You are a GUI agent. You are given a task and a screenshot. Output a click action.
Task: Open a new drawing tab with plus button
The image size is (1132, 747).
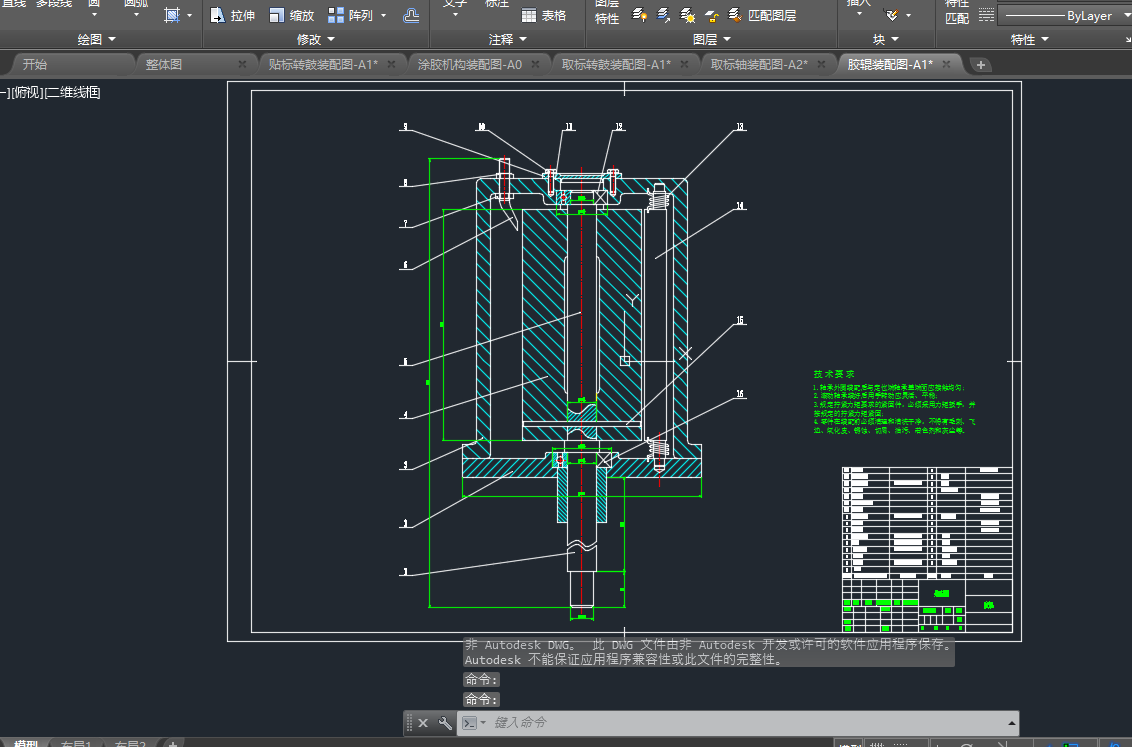pyautogui.click(x=981, y=64)
